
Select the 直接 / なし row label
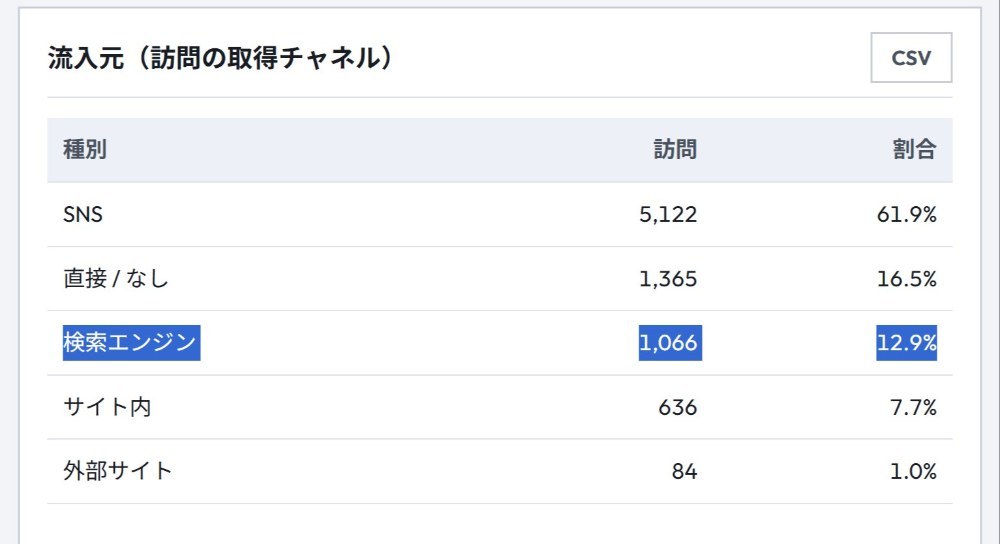point(116,279)
